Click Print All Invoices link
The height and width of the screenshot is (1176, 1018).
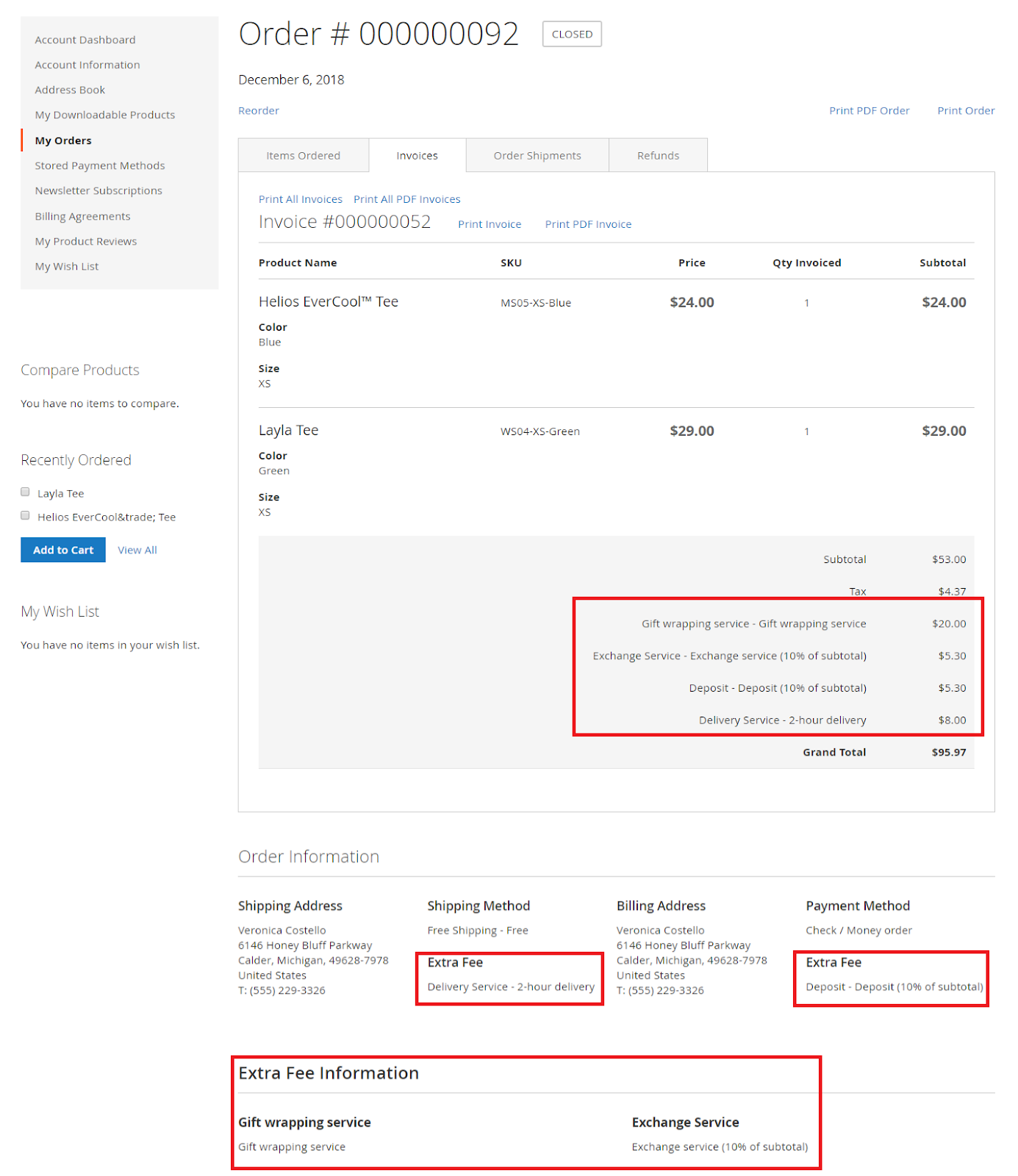pos(300,199)
